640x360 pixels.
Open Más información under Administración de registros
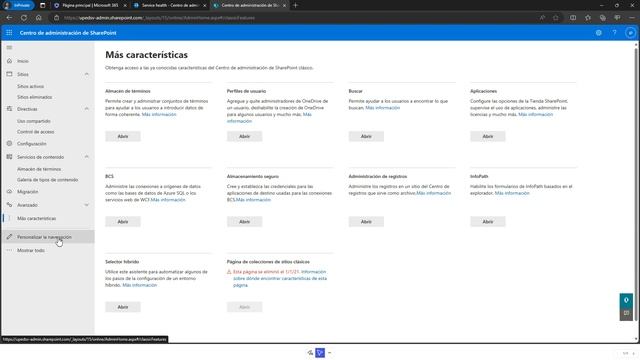[434, 193]
